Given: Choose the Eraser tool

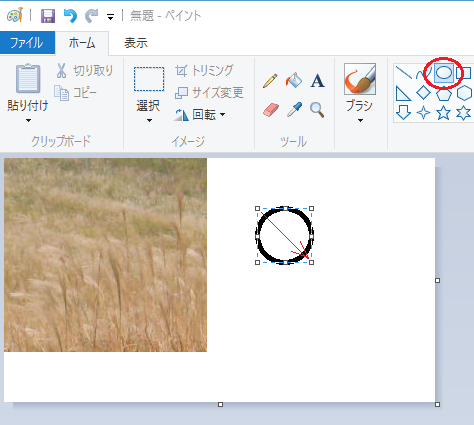Looking at the screenshot, I should coord(271,109).
